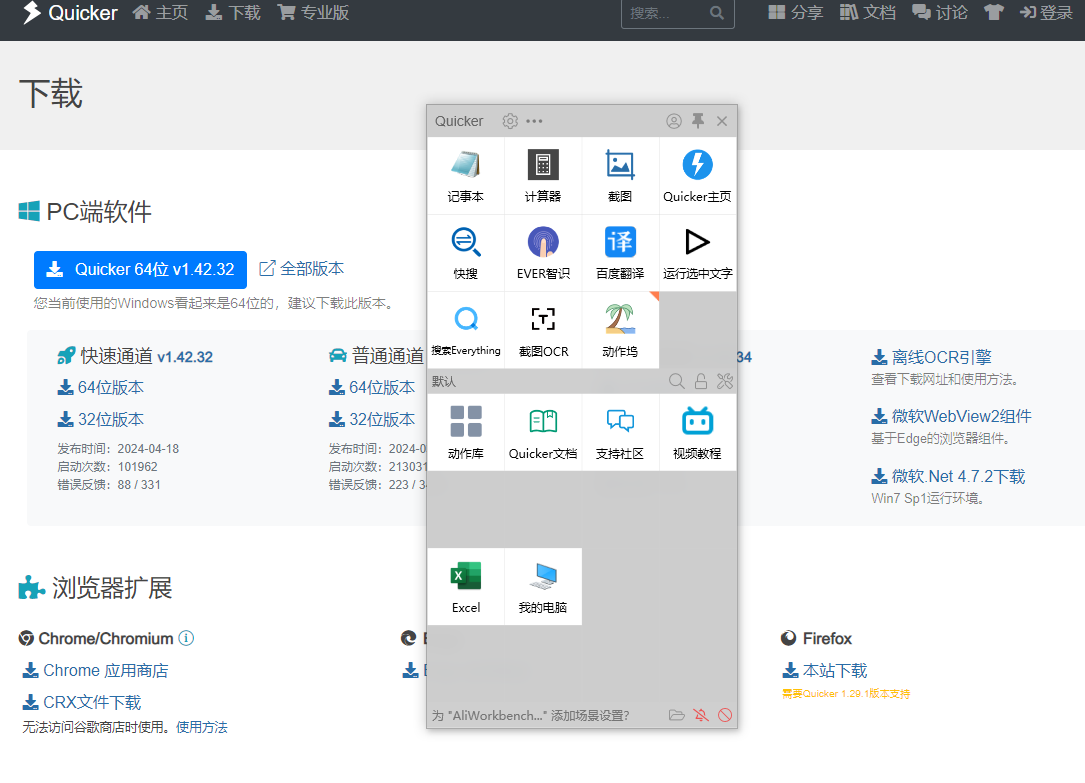Launch the Excel action

466,587
